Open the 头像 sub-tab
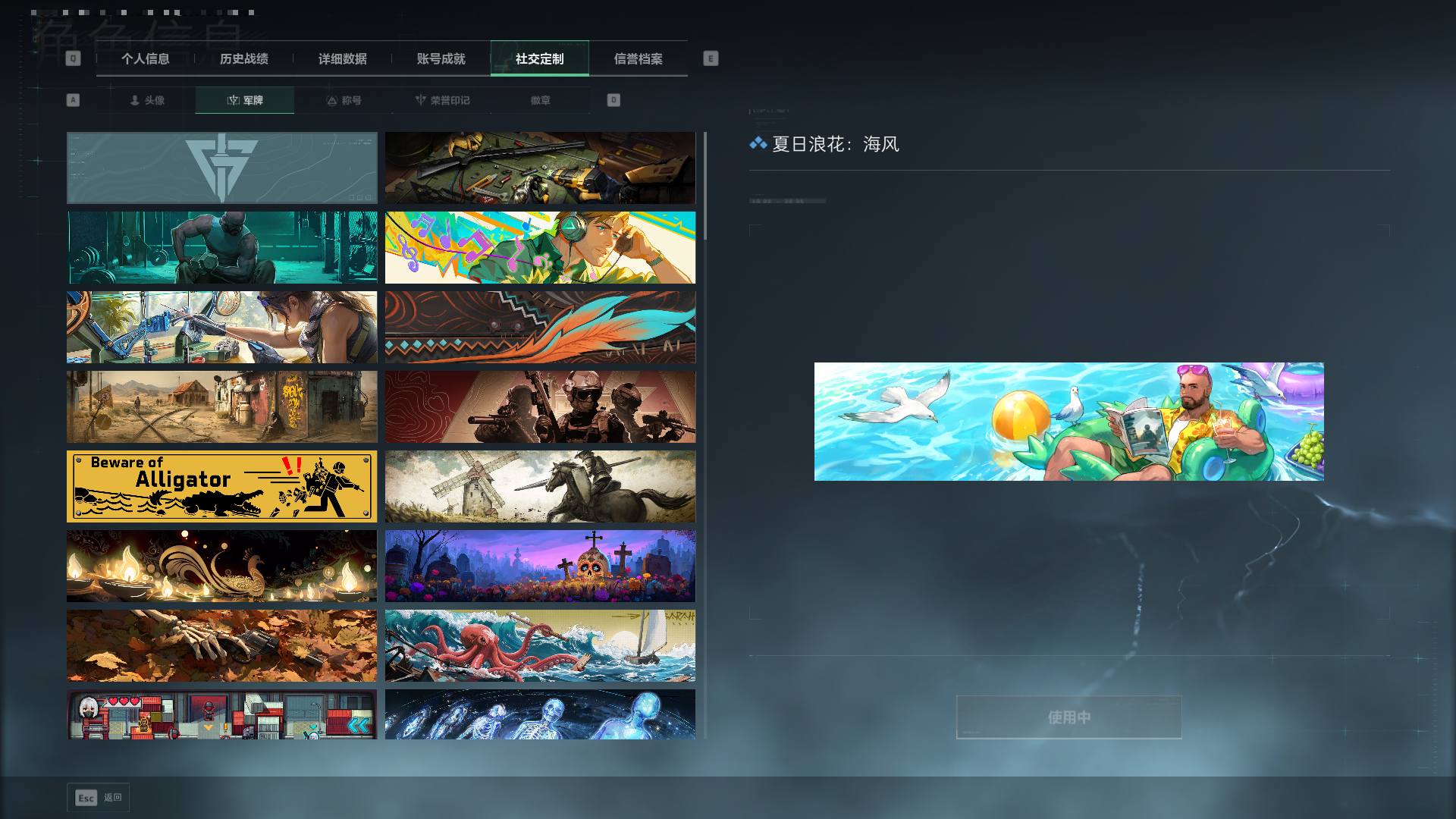This screenshot has height=819, width=1456. click(x=146, y=100)
